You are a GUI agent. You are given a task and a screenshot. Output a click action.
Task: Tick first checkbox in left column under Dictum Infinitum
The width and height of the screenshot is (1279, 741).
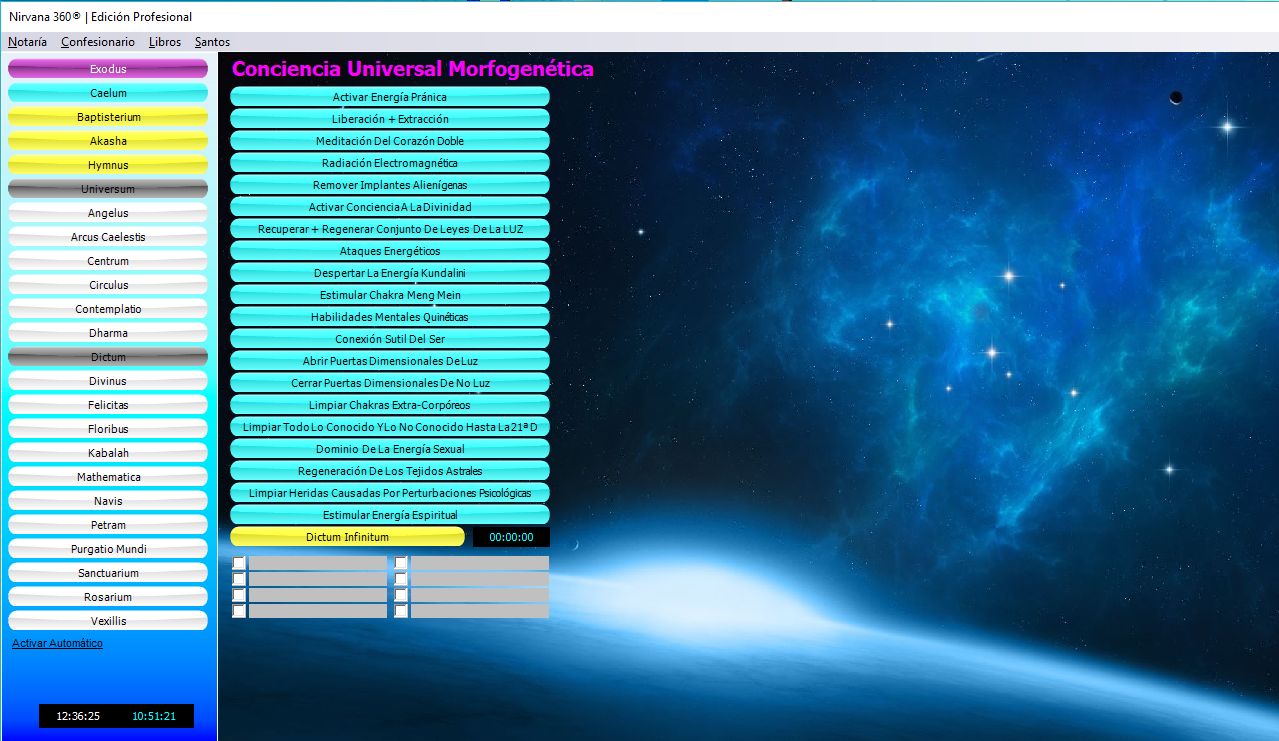[x=239, y=563]
